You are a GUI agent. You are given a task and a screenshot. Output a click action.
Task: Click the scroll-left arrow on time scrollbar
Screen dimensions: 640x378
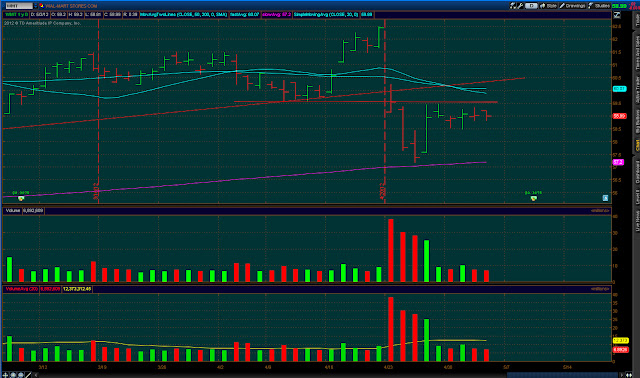point(36,375)
